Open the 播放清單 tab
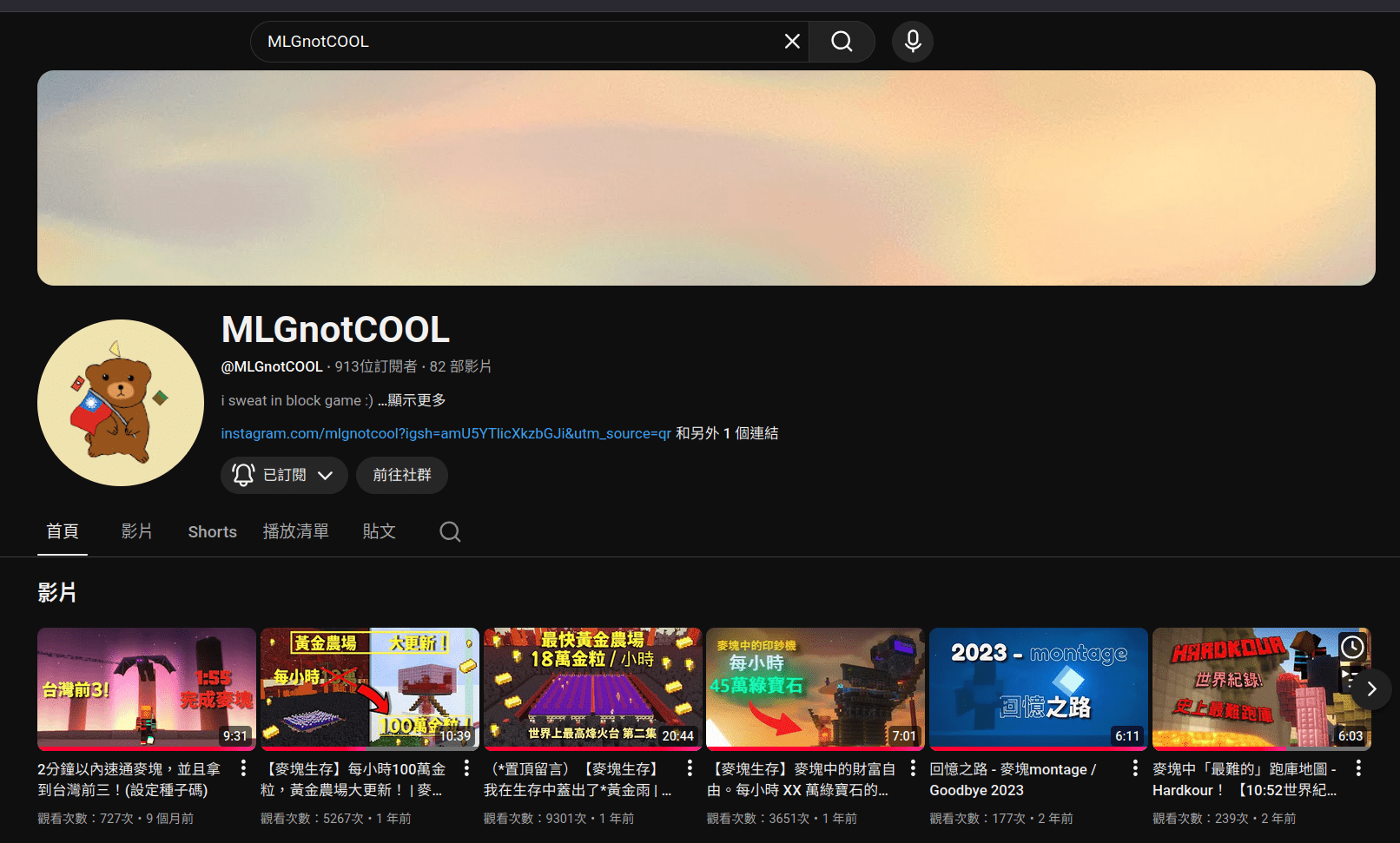Screen dimensions: 1400x843 click(x=296, y=531)
